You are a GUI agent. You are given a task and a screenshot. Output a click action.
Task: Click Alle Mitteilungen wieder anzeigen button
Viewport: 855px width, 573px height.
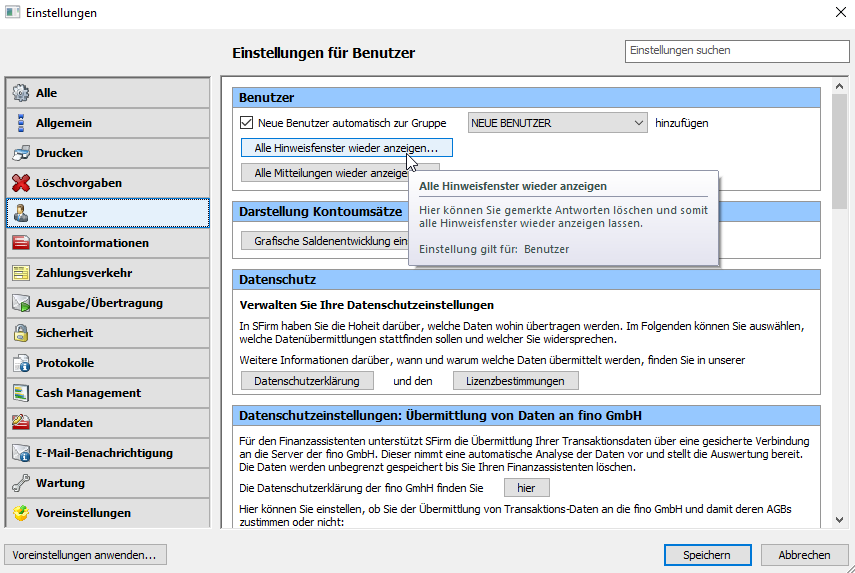[325, 173]
